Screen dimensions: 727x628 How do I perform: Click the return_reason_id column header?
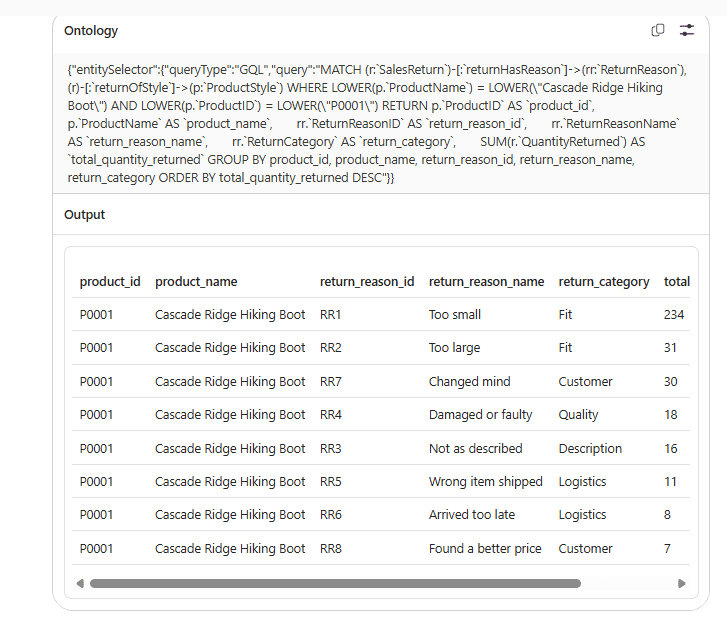367,282
